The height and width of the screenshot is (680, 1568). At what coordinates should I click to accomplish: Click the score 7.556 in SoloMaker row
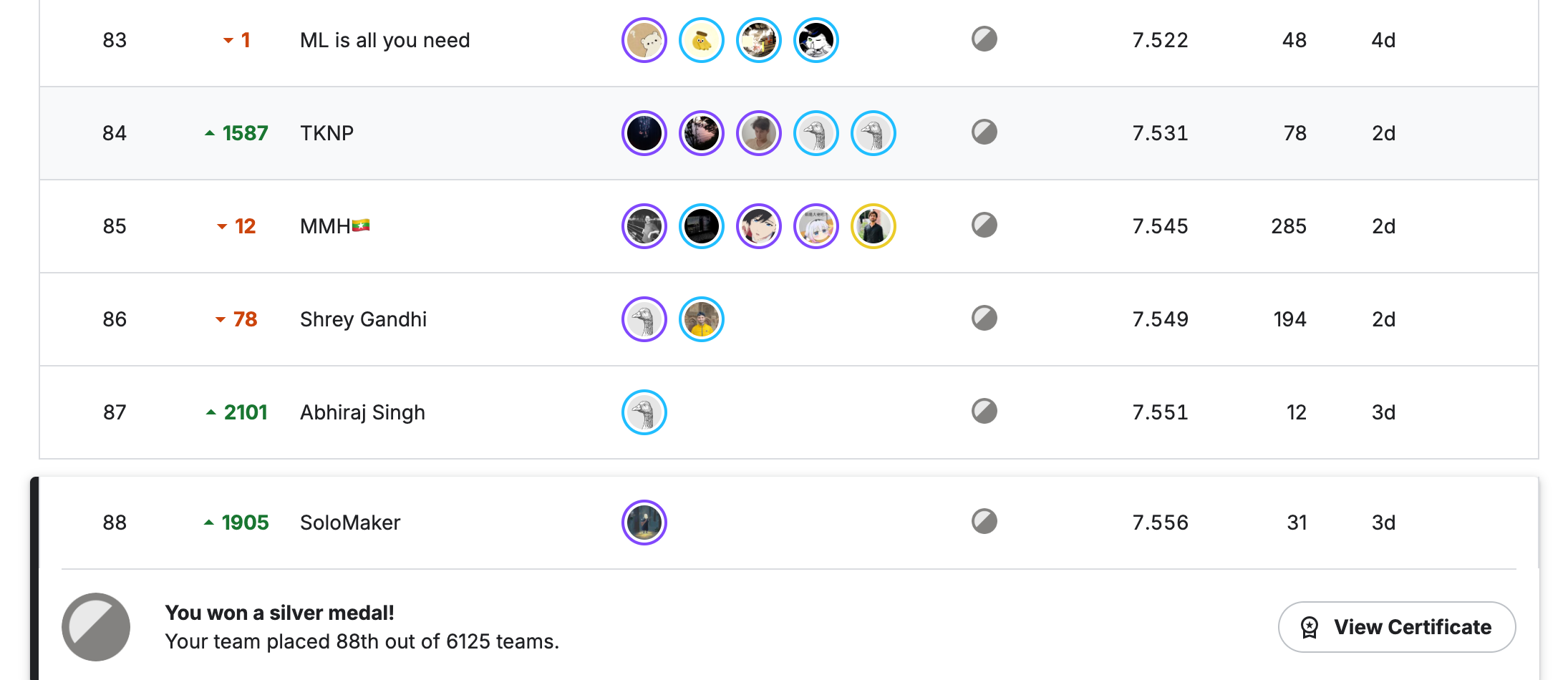point(1160,523)
